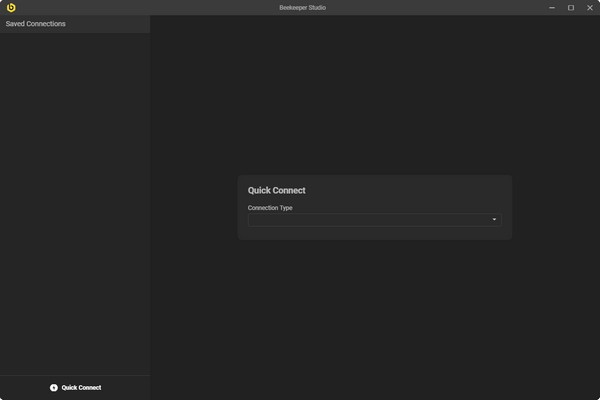Maximize the Beekeeper Studio window
This screenshot has width=600, height=400.
pyautogui.click(x=571, y=7)
